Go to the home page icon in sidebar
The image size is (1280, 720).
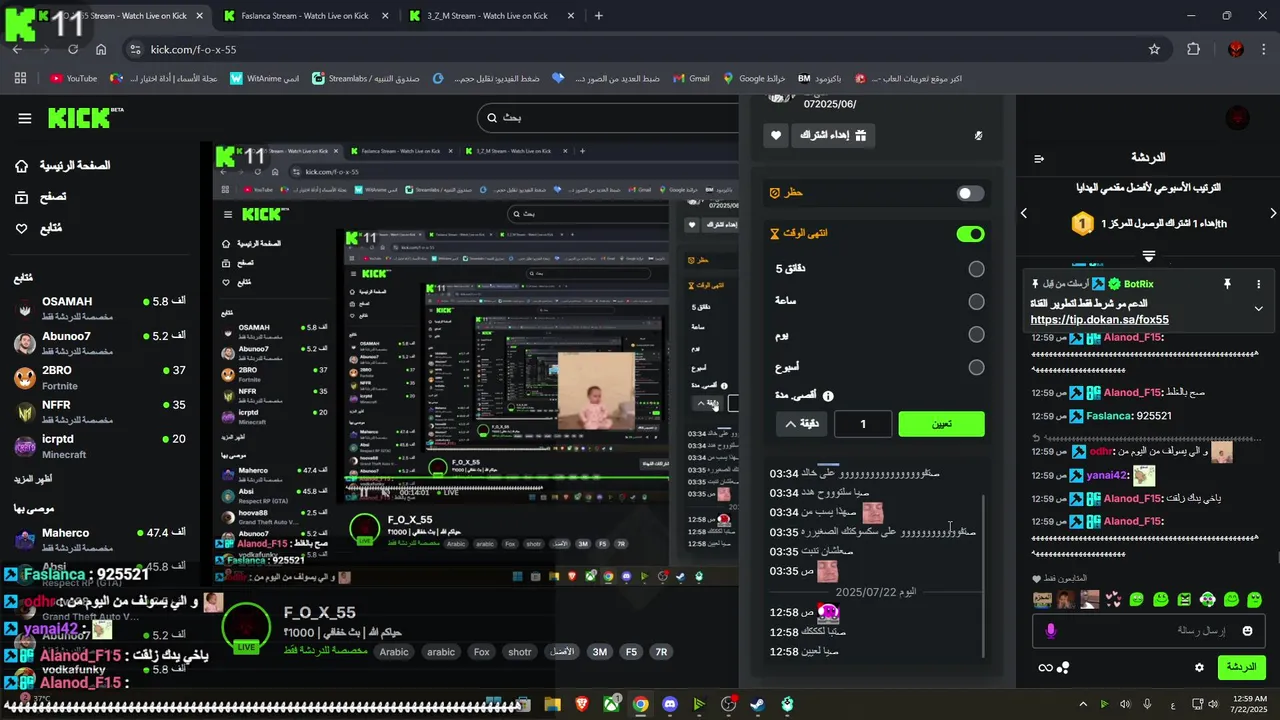coord(22,165)
